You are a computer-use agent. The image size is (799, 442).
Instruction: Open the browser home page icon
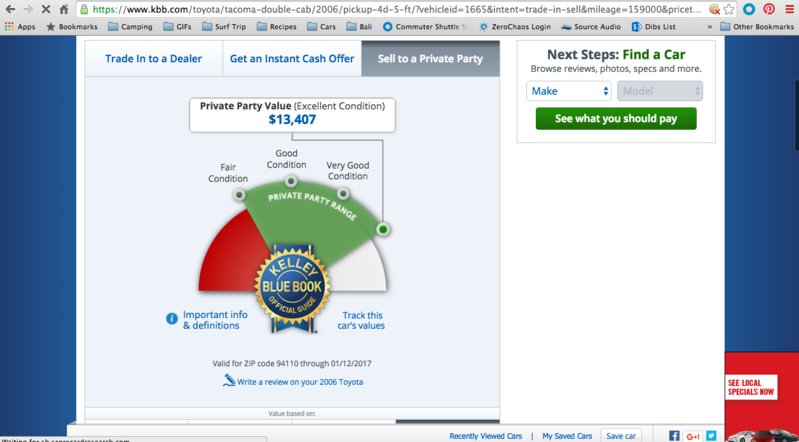click(64, 9)
